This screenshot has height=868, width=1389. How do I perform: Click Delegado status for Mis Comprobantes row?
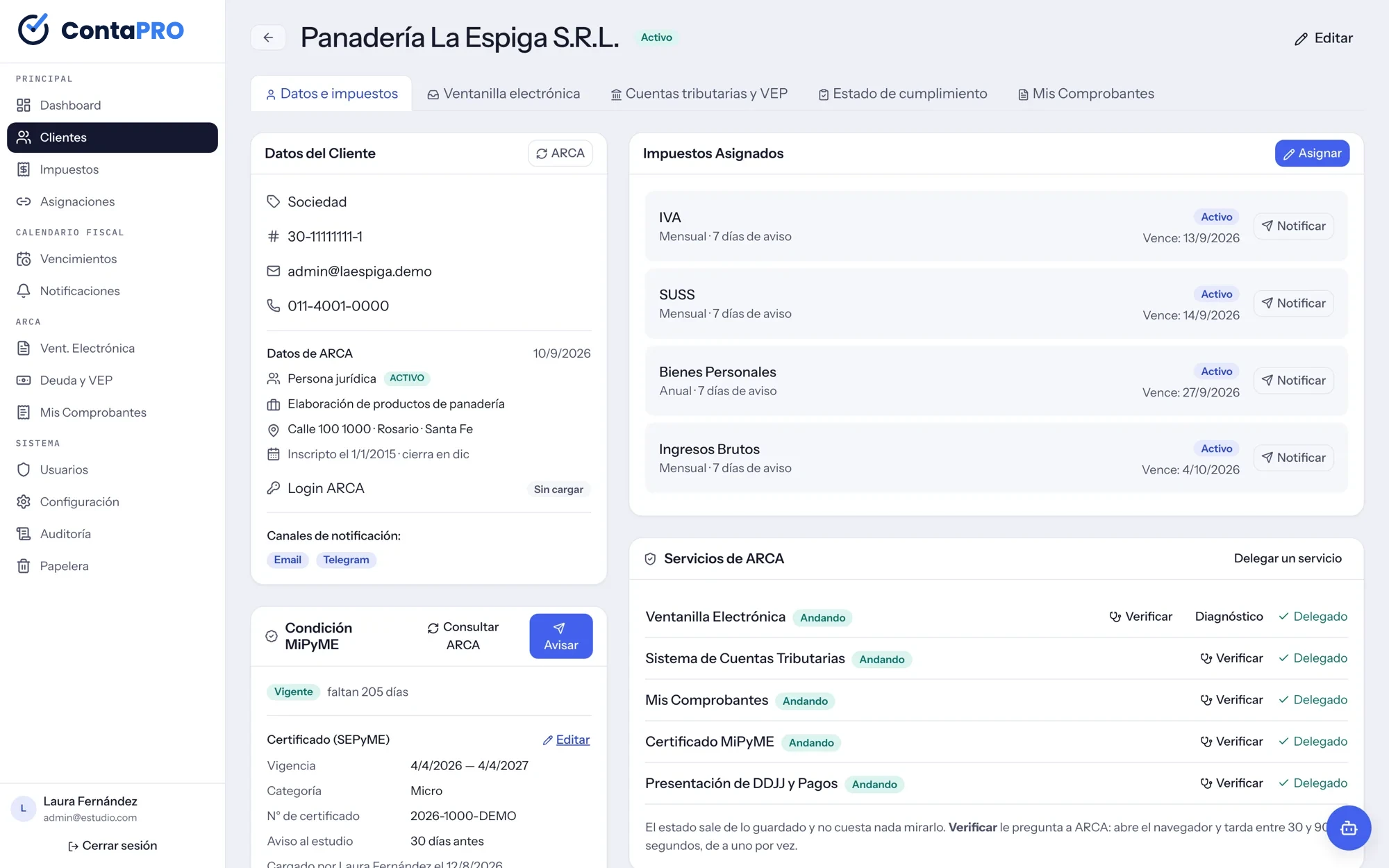coord(1313,700)
